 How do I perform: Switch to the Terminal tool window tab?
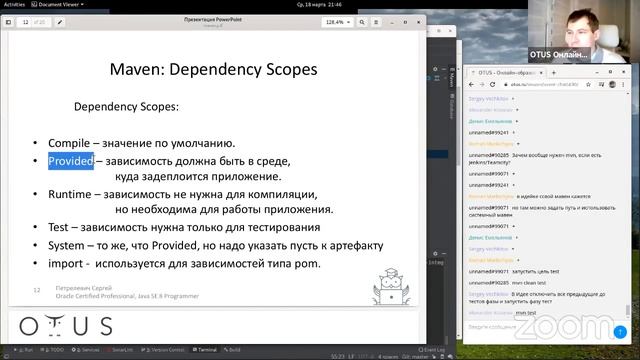(204, 350)
